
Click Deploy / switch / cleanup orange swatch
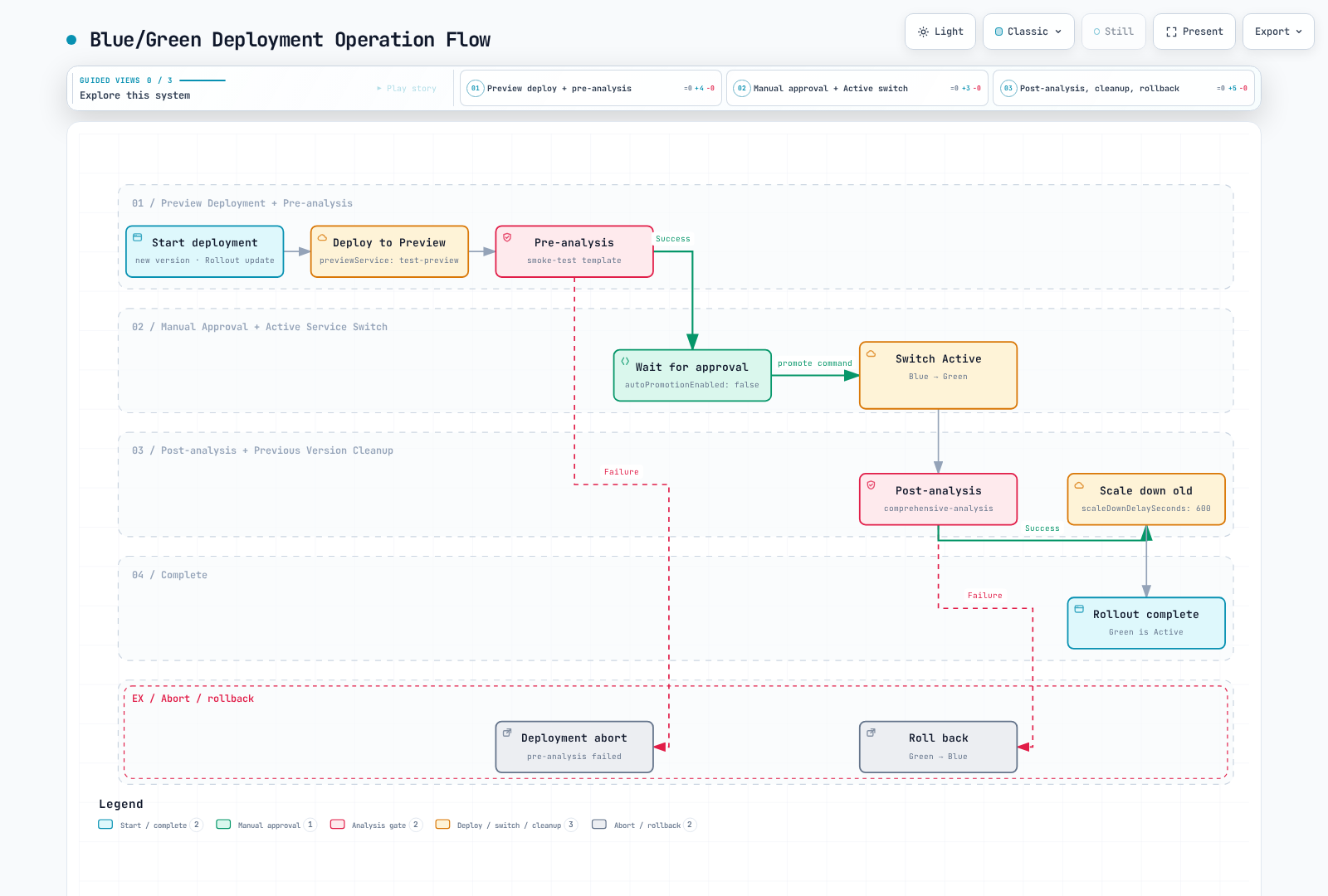pos(442,825)
